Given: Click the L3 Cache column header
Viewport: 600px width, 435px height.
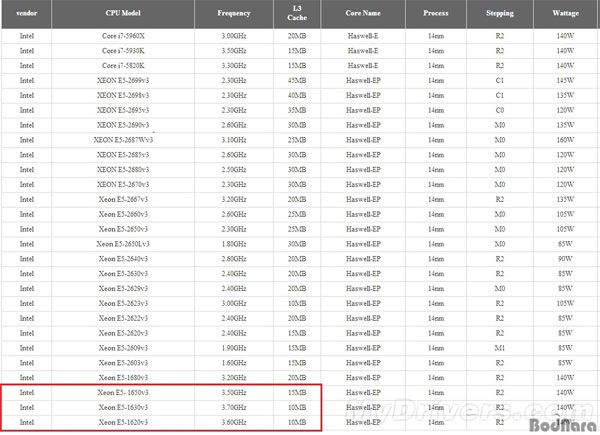Looking at the screenshot, I should pos(297,13).
